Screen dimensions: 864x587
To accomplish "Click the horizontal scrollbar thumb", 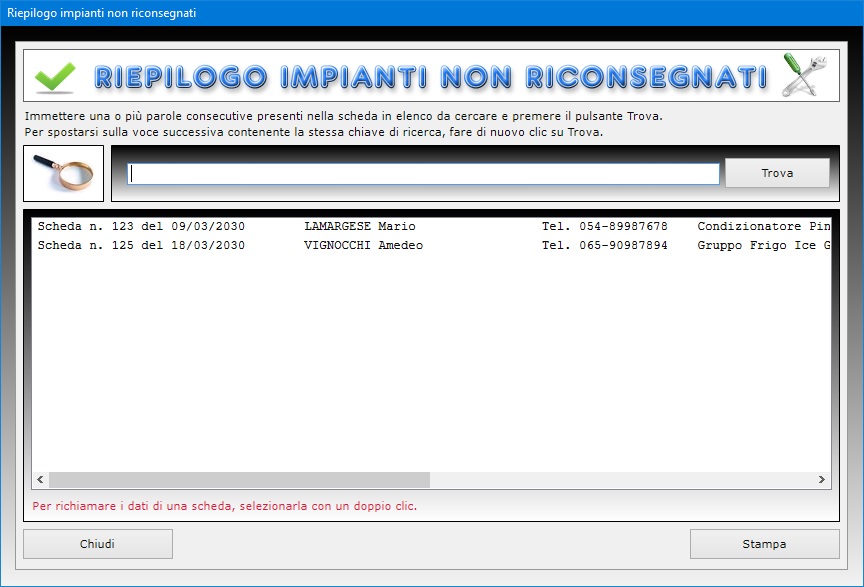I will pyautogui.click(x=238, y=480).
